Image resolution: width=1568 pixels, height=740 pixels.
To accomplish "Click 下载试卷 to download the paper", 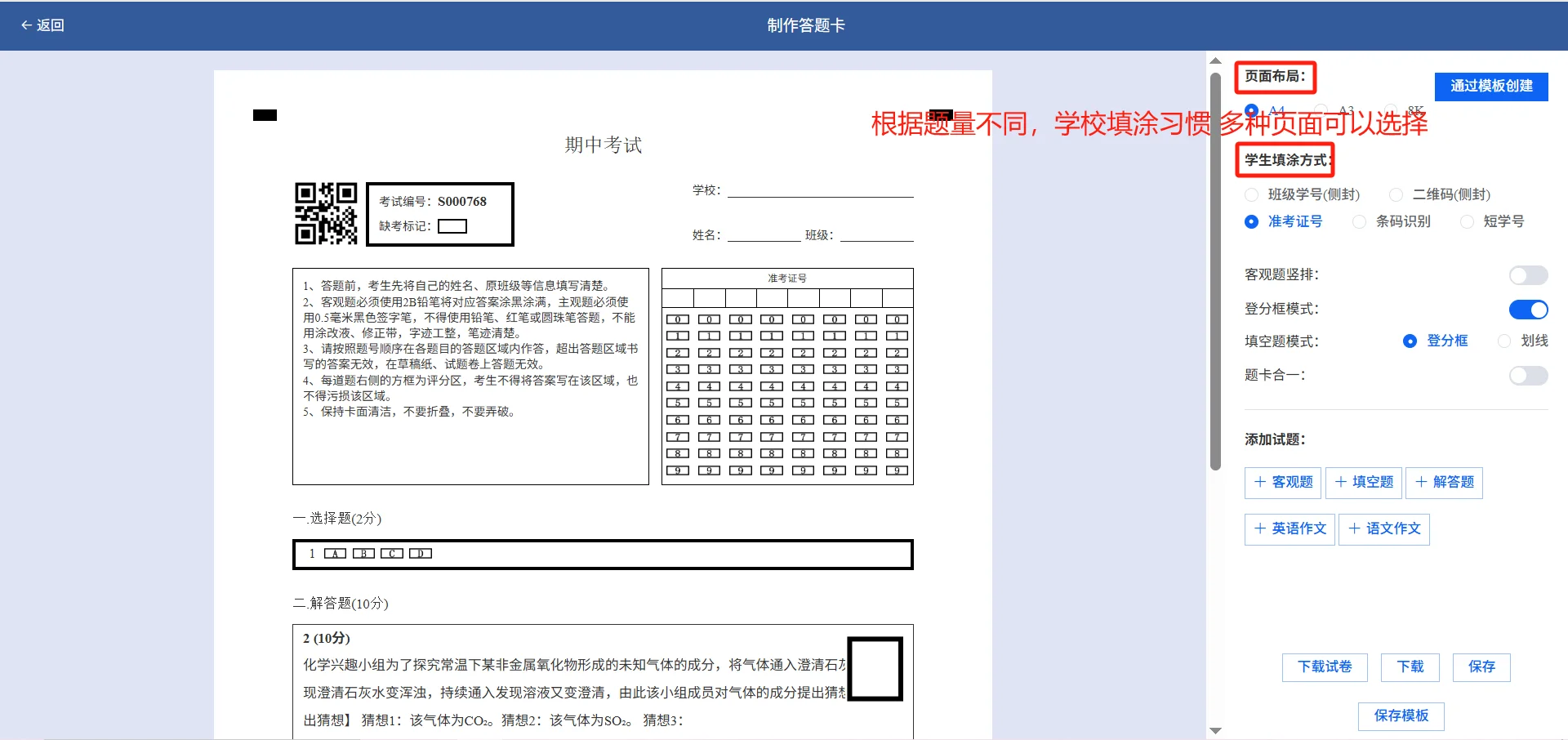I will pos(1324,667).
